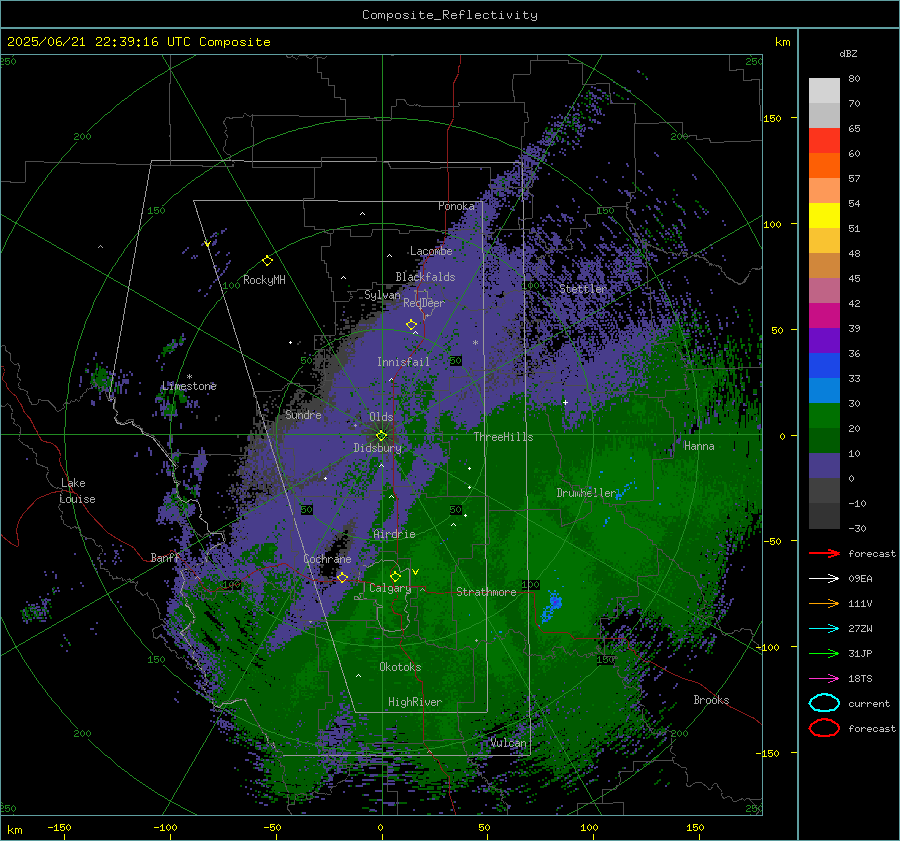Click the cyan current ellipse icon
This screenshot has width=900, height=841.
pos(824,703)
